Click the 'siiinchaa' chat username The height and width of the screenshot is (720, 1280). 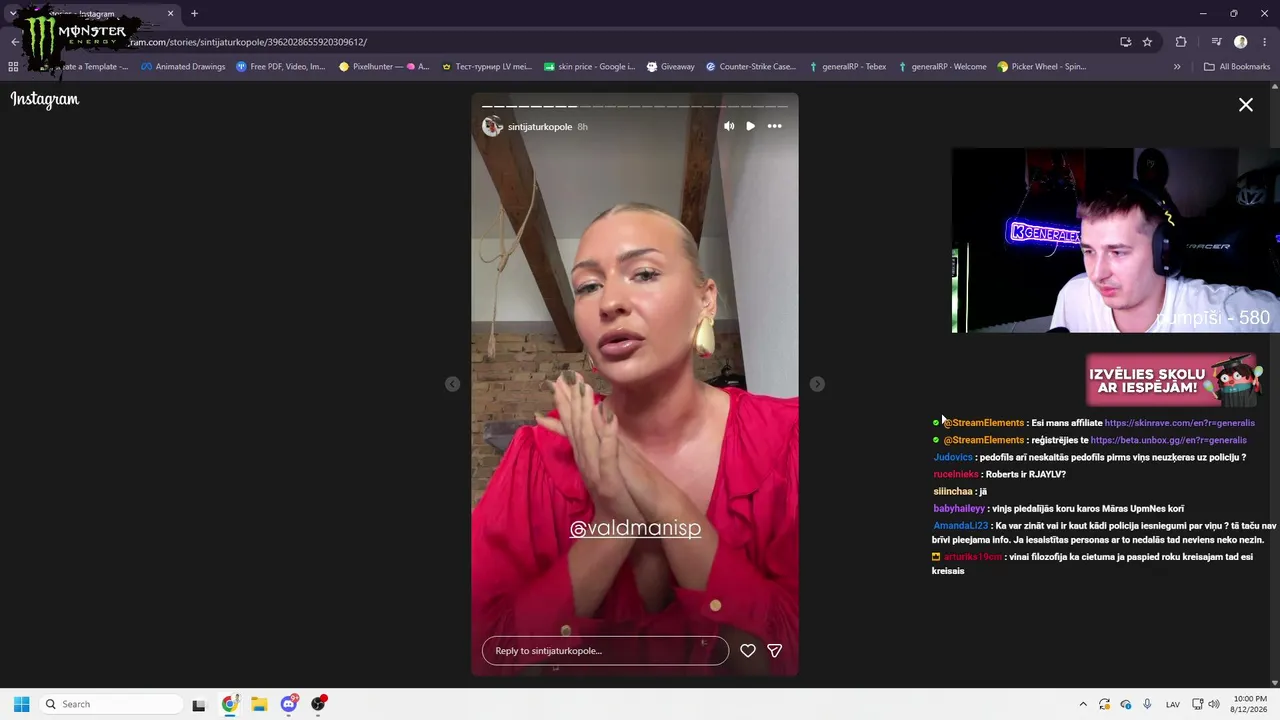tap(953, 492)
